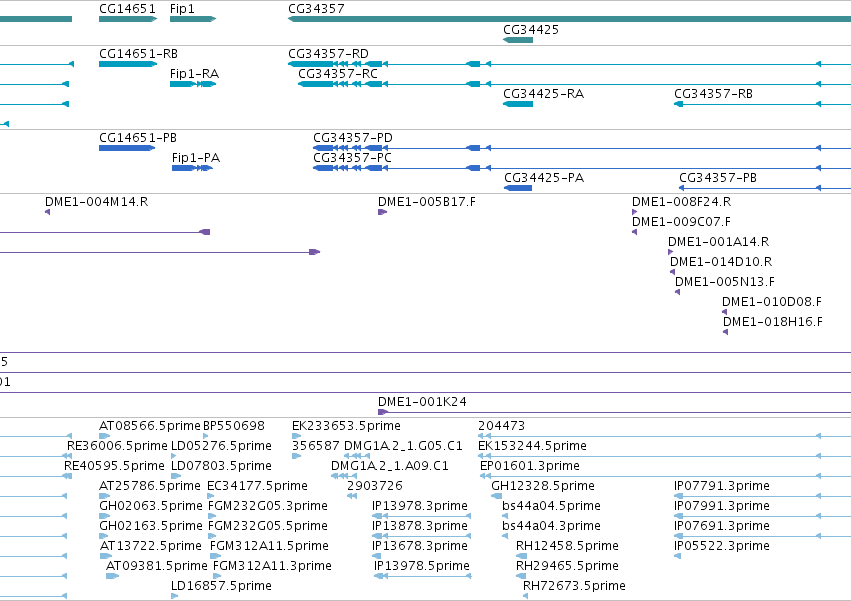Click the DME1-008F24.R label
The width and height of the screenshot is (851, 601).
(681, 202)
